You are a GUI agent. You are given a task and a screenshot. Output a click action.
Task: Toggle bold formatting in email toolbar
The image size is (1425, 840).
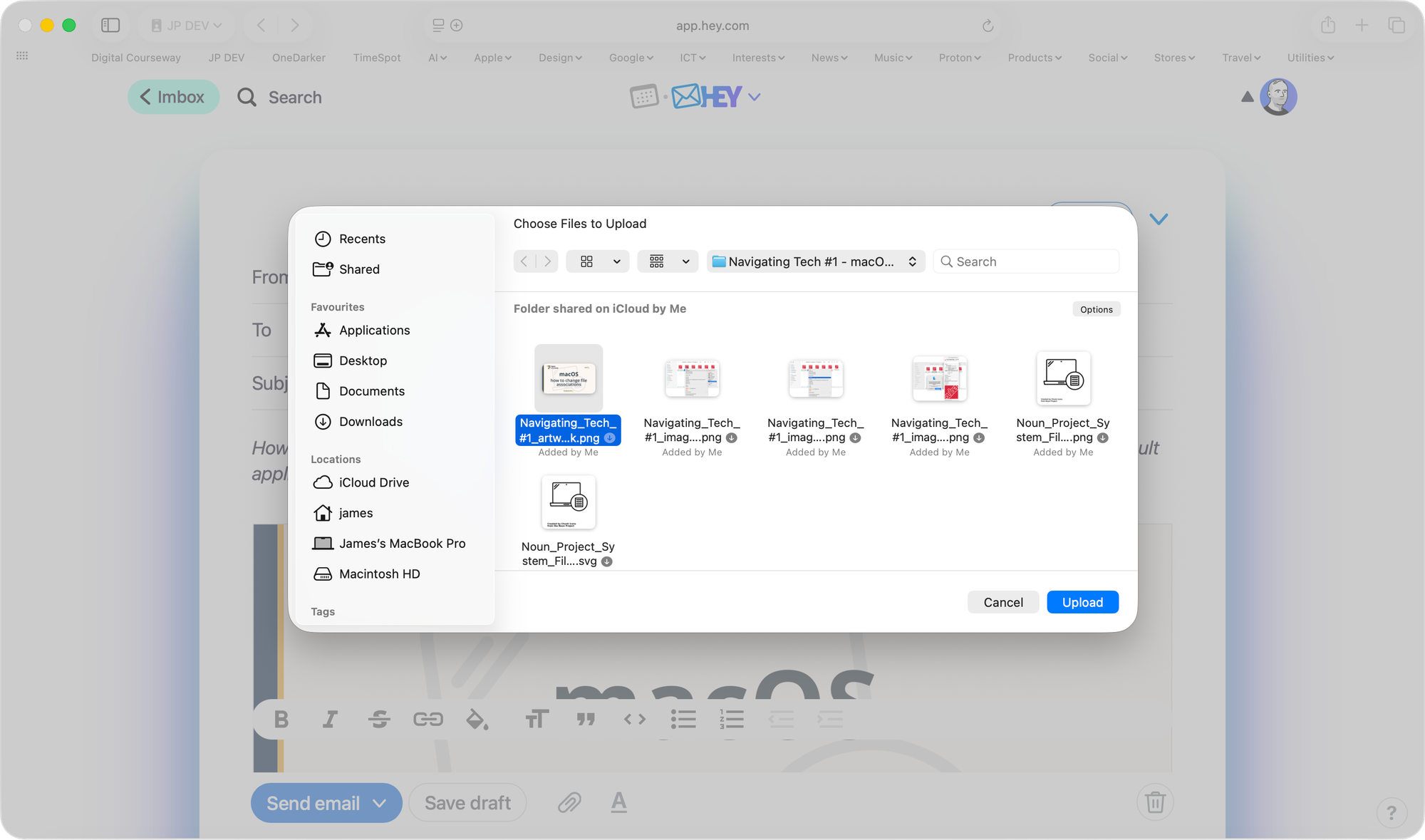(281, 720)
